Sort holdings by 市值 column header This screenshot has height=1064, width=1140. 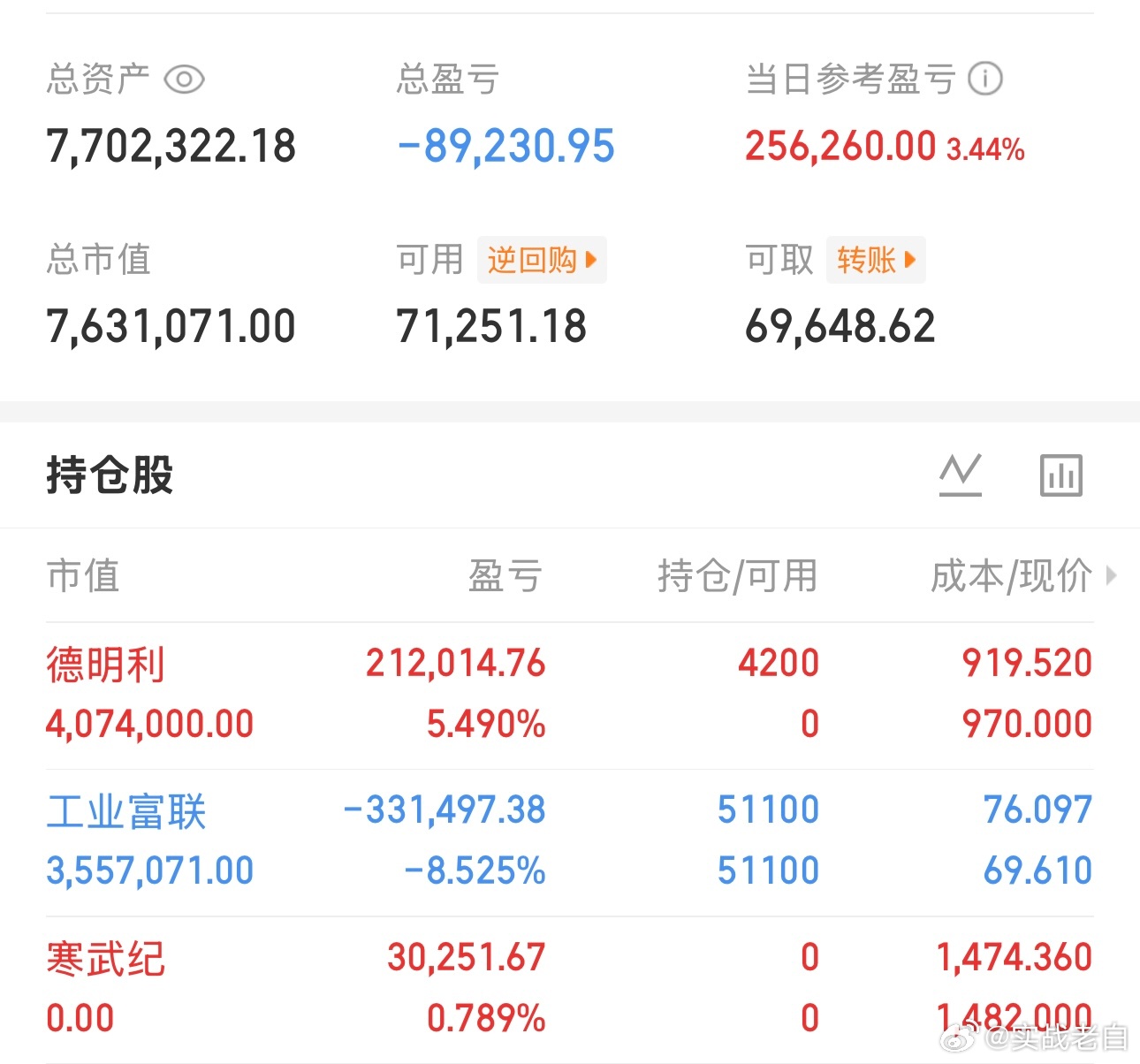coord(83,576)
